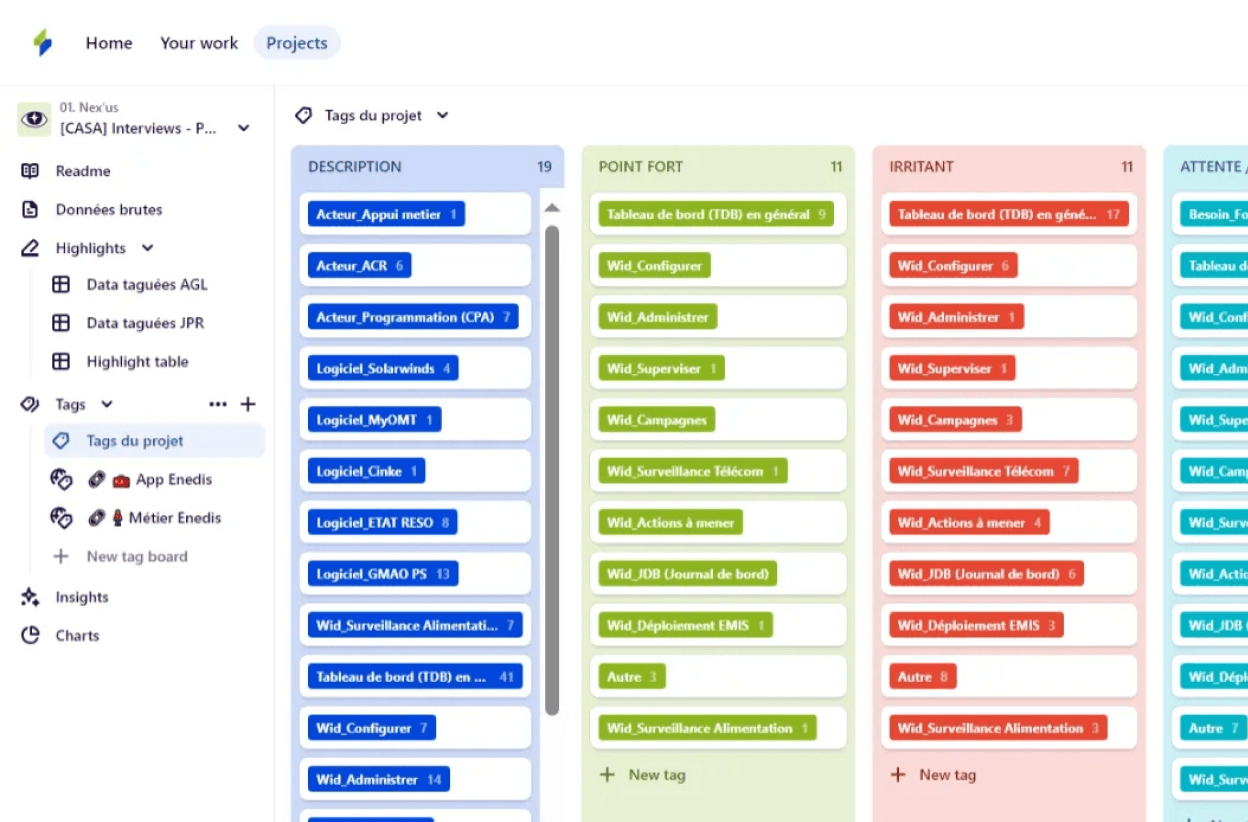Click the Charts pie icon

point(30,636)
